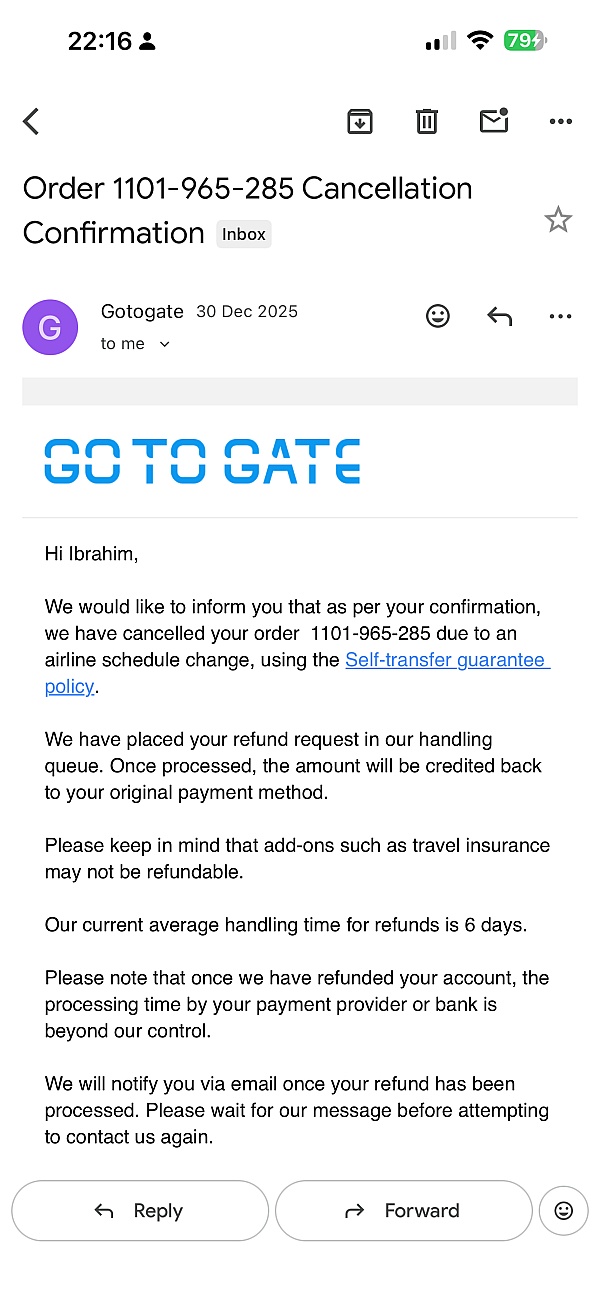This screenshot has width=600, height=1300.
Task: Expand recipient details next to "to me"
Action: [165, 344]
